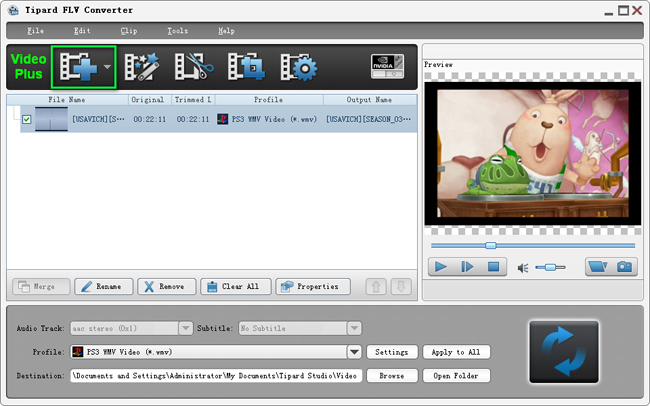
Task: Click the '[USAVICH][SEASON_03' output name cell
Action: pyautogui.click(x=369, y=119)
